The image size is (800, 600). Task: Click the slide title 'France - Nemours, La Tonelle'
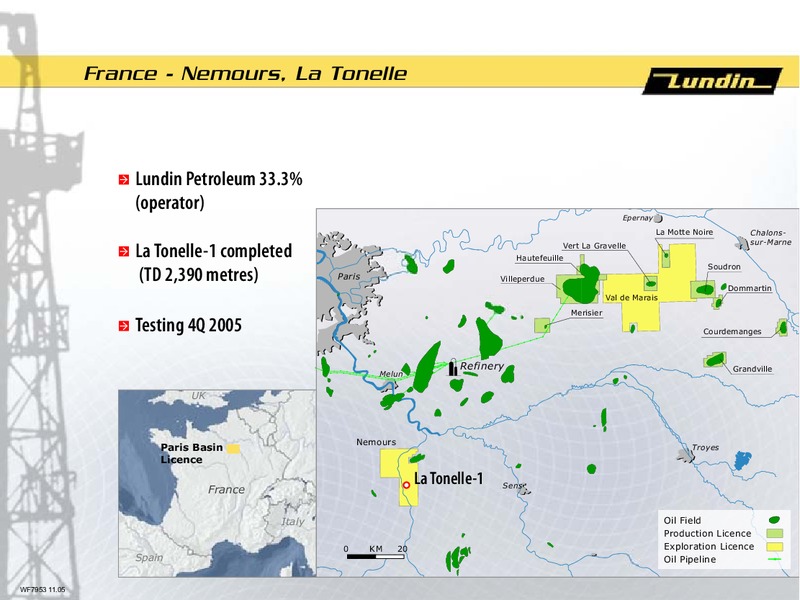click(x=245, y=73)
